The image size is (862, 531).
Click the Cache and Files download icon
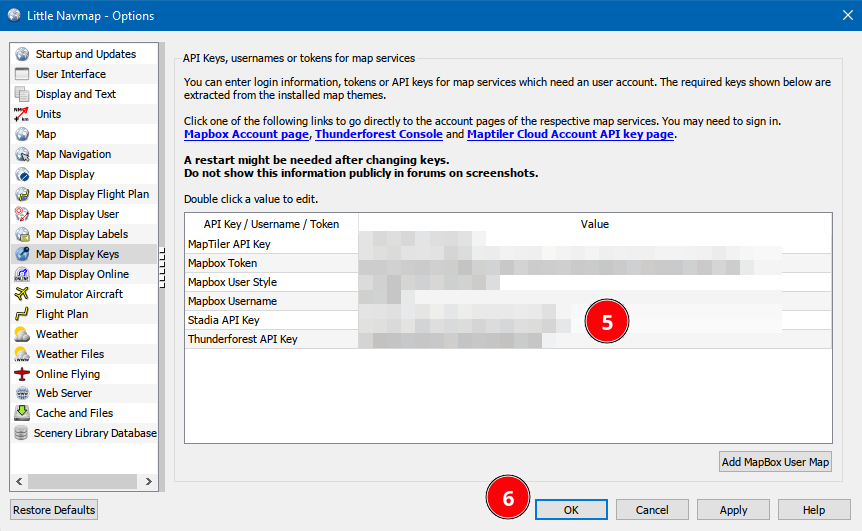click(22, 413)
